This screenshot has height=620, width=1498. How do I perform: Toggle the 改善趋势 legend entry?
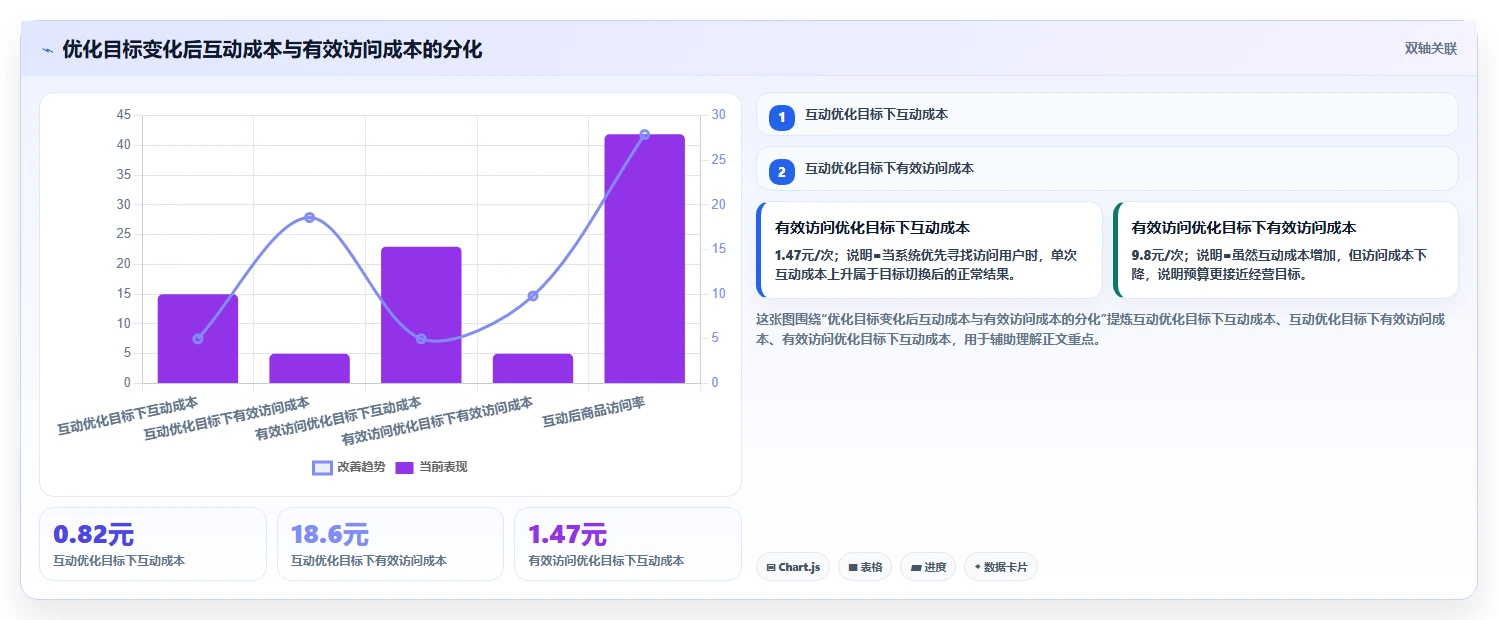point(348,467)
